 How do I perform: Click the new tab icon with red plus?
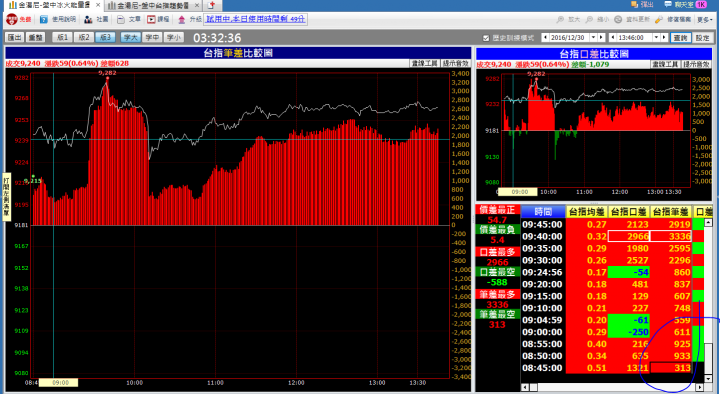coord(211,6)
